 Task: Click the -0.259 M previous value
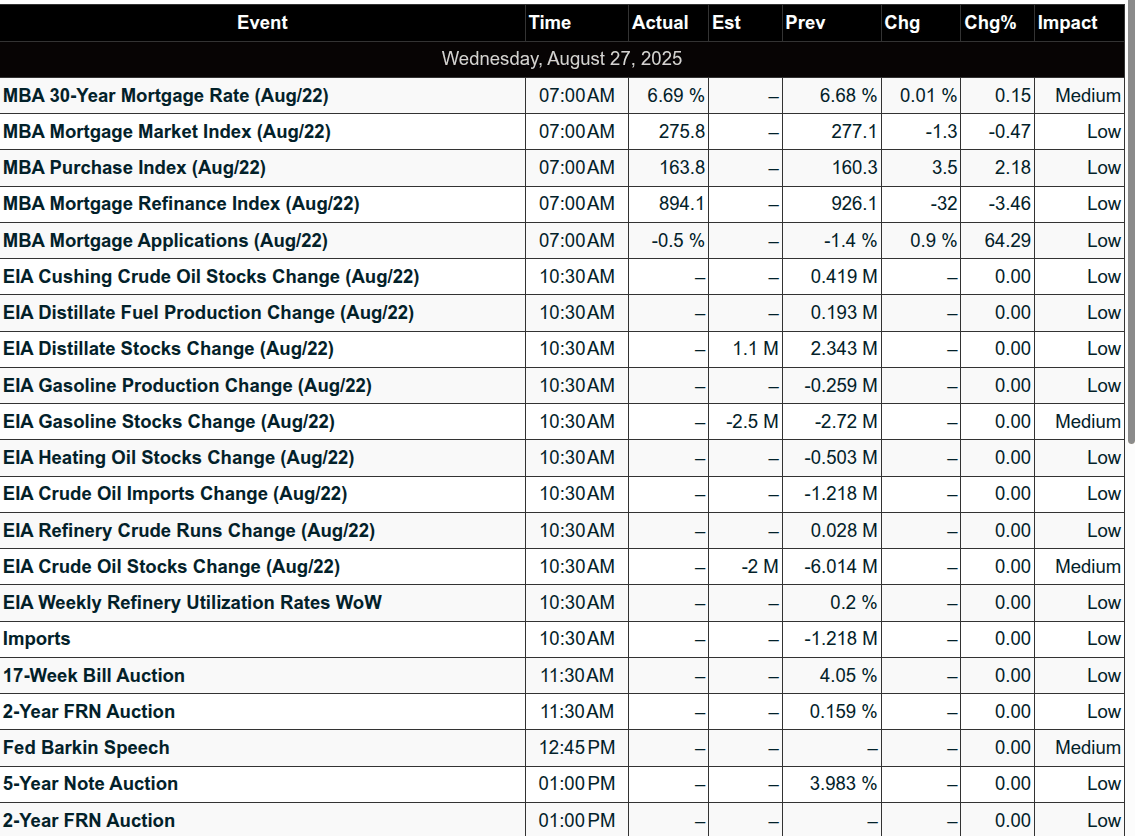840,385
